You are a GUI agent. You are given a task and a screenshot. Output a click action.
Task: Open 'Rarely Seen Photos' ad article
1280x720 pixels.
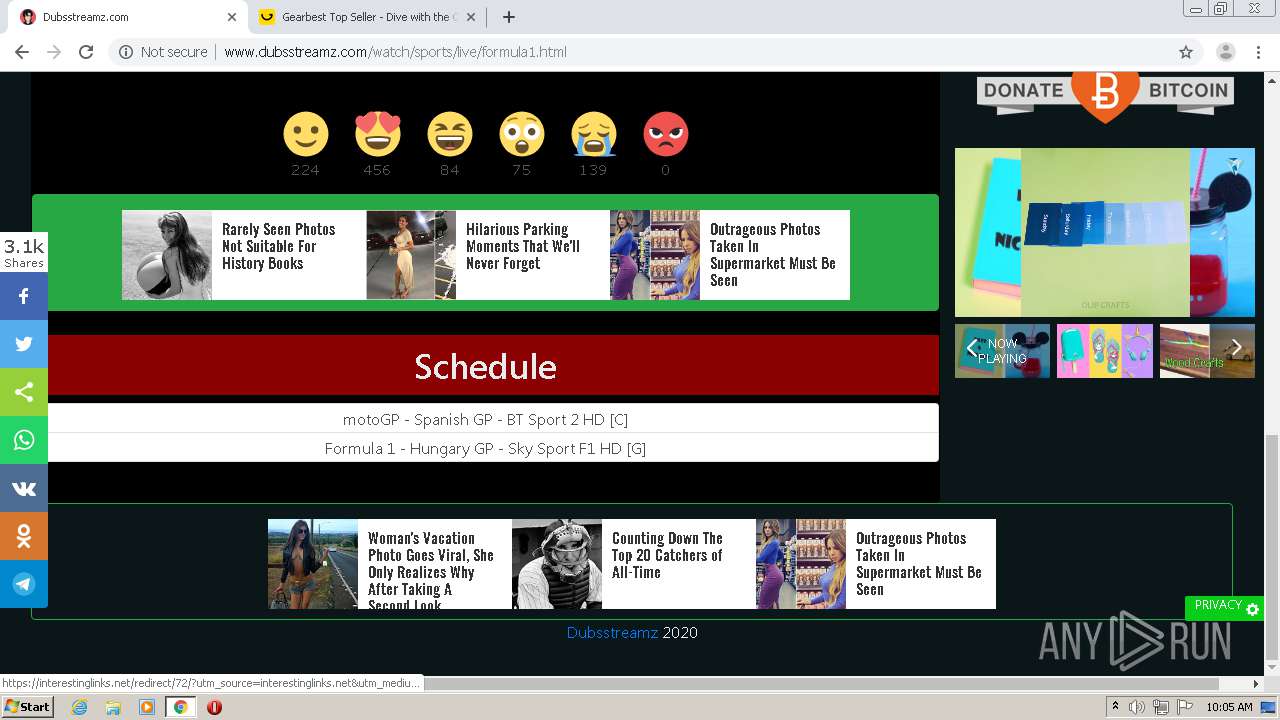click(243, 255)
